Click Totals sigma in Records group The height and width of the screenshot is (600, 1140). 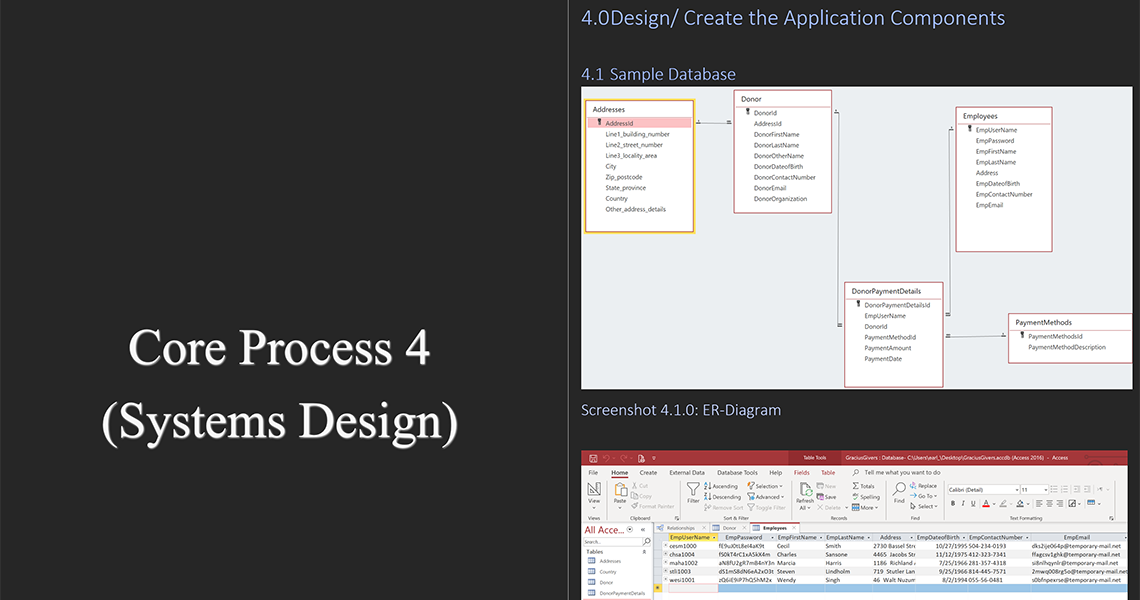point(864,486)
